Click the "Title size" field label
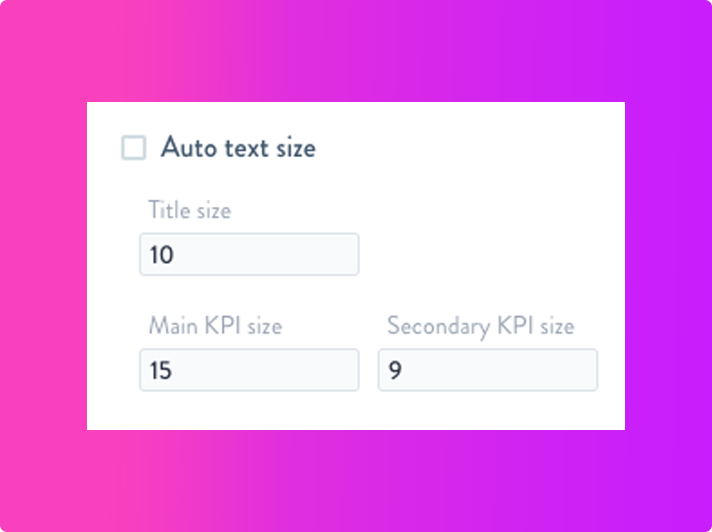The height and width of the screenshot is (532, 712). click(189, 211)
